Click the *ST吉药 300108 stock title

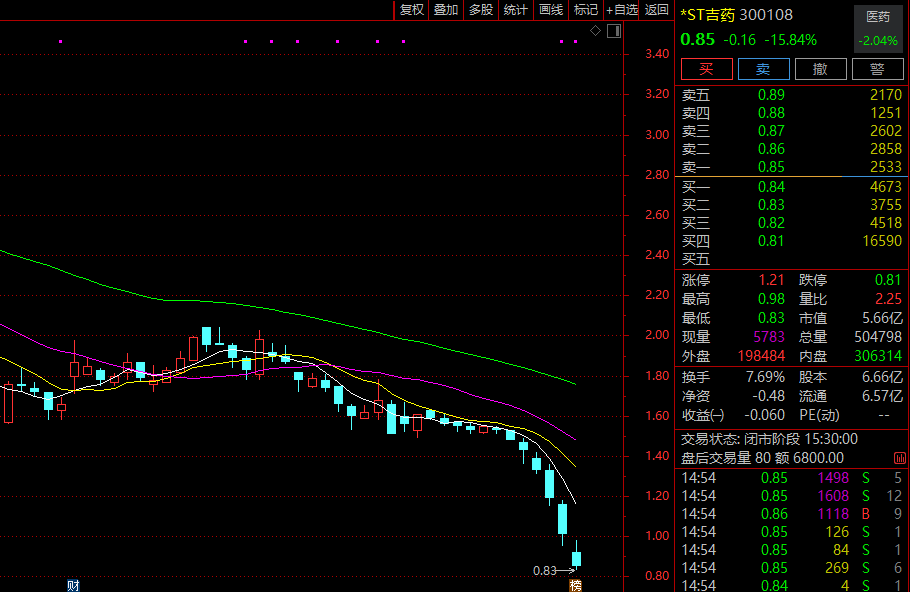click(736, 15)
